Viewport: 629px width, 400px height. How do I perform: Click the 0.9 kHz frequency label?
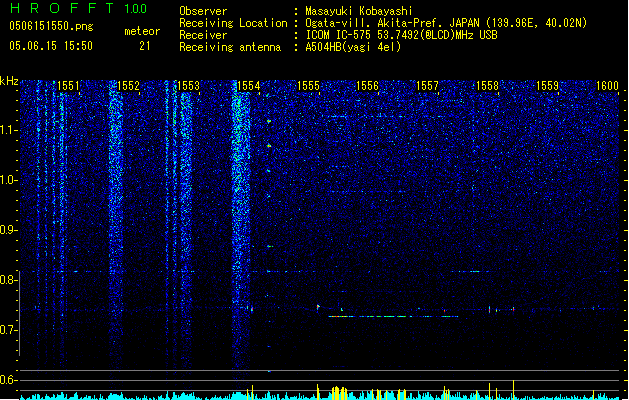(8, 230)
